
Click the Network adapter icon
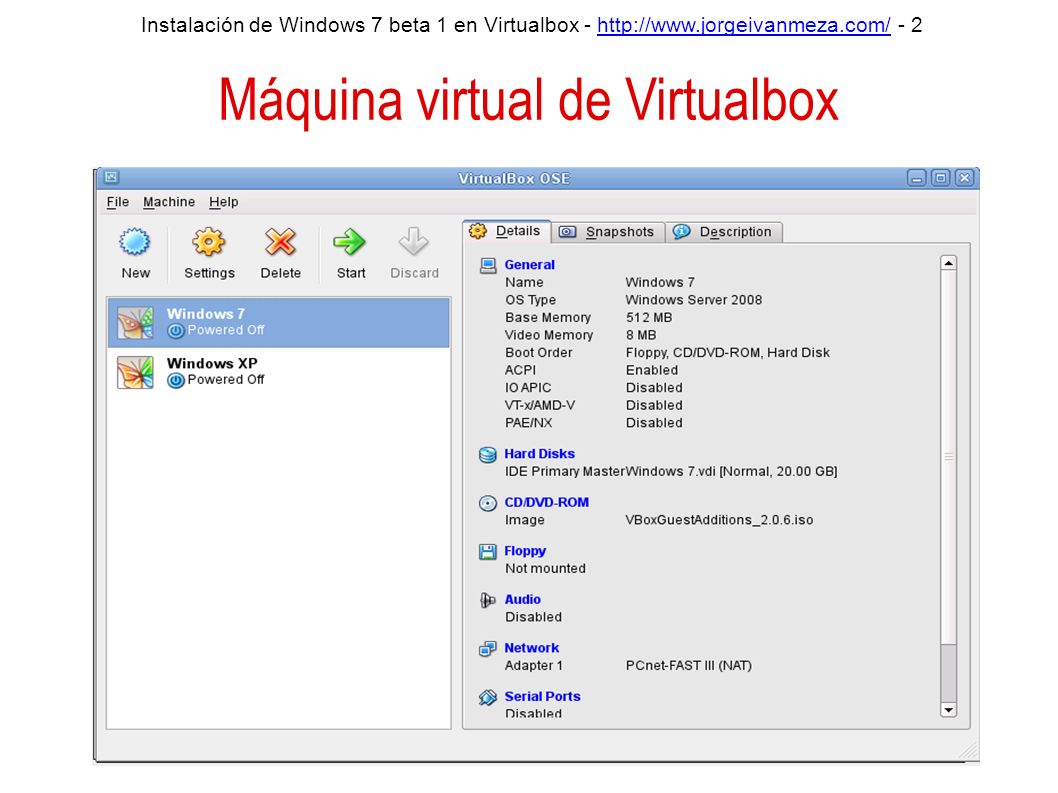tap(488, 649)
